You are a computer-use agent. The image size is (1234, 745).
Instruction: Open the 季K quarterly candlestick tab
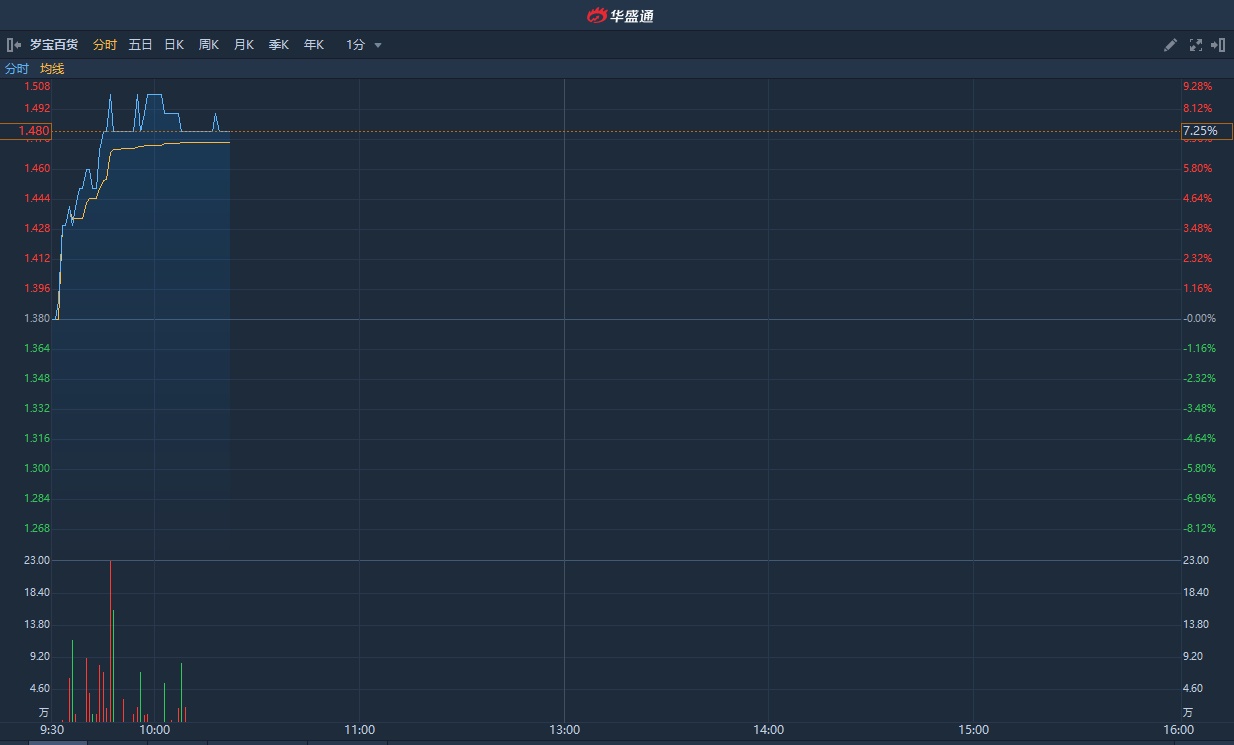(x=278, y=45)
